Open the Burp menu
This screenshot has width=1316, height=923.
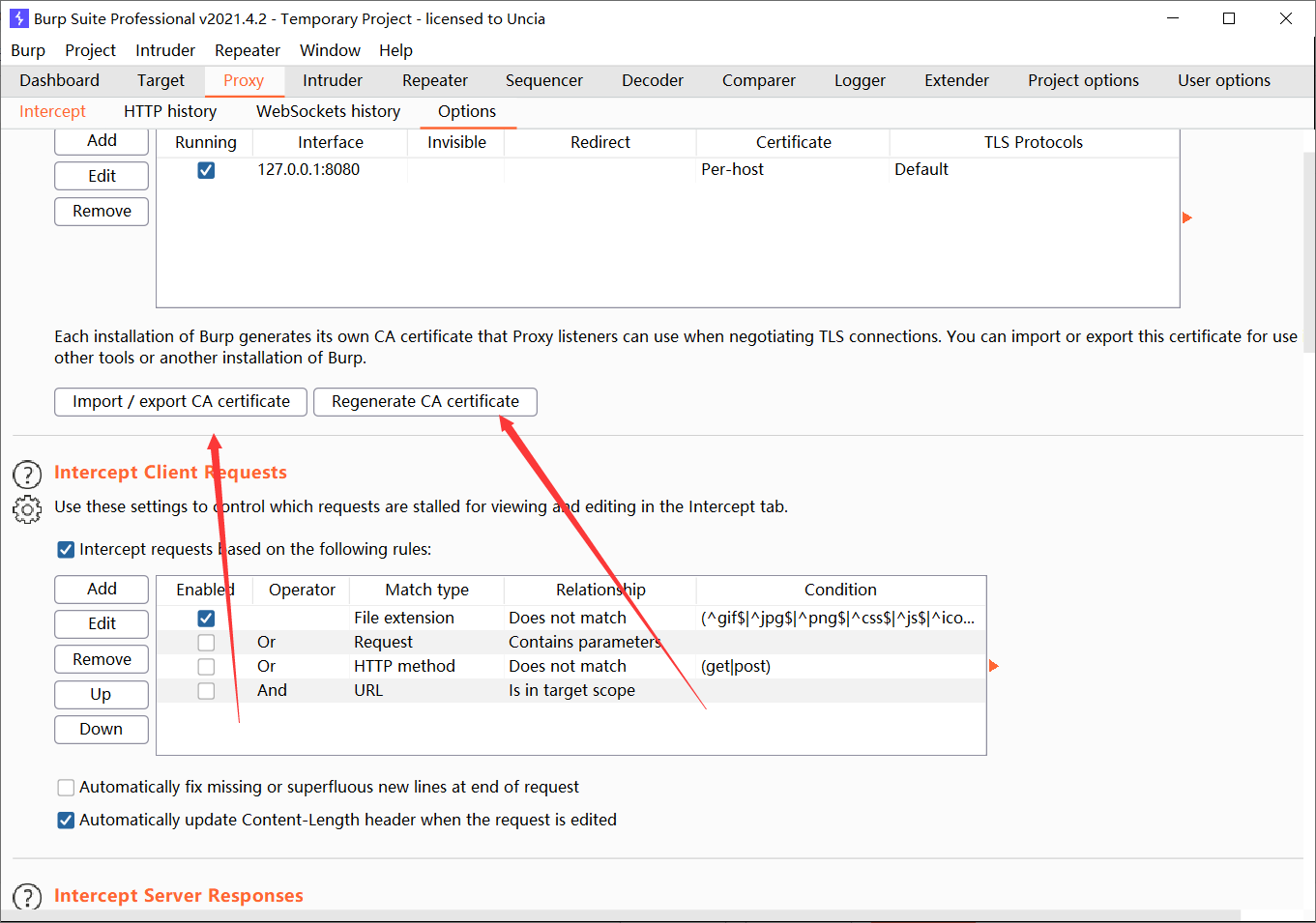pos(28,50)
